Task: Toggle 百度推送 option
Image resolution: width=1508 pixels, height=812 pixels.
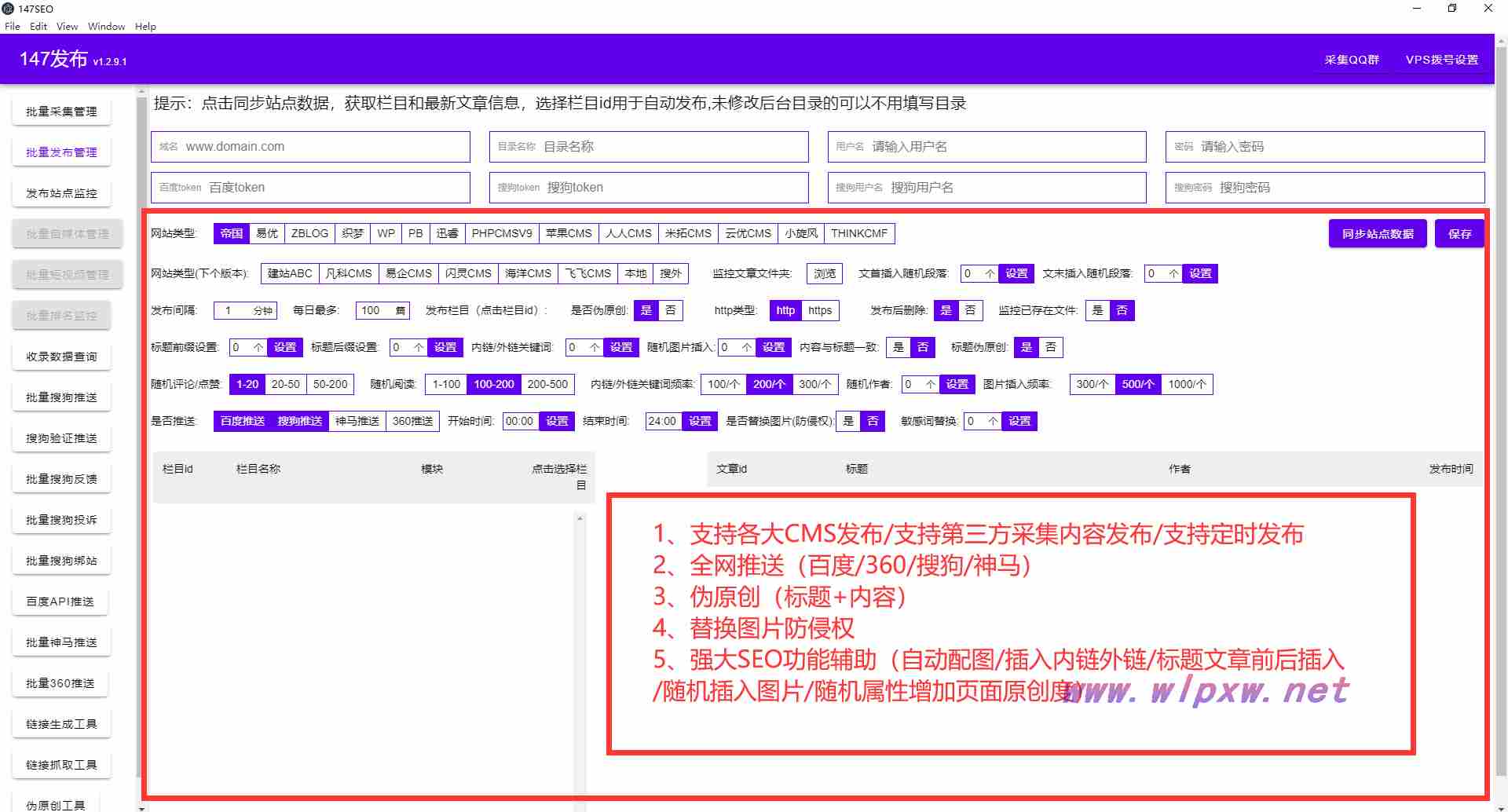Action: [x=242, y=421]
